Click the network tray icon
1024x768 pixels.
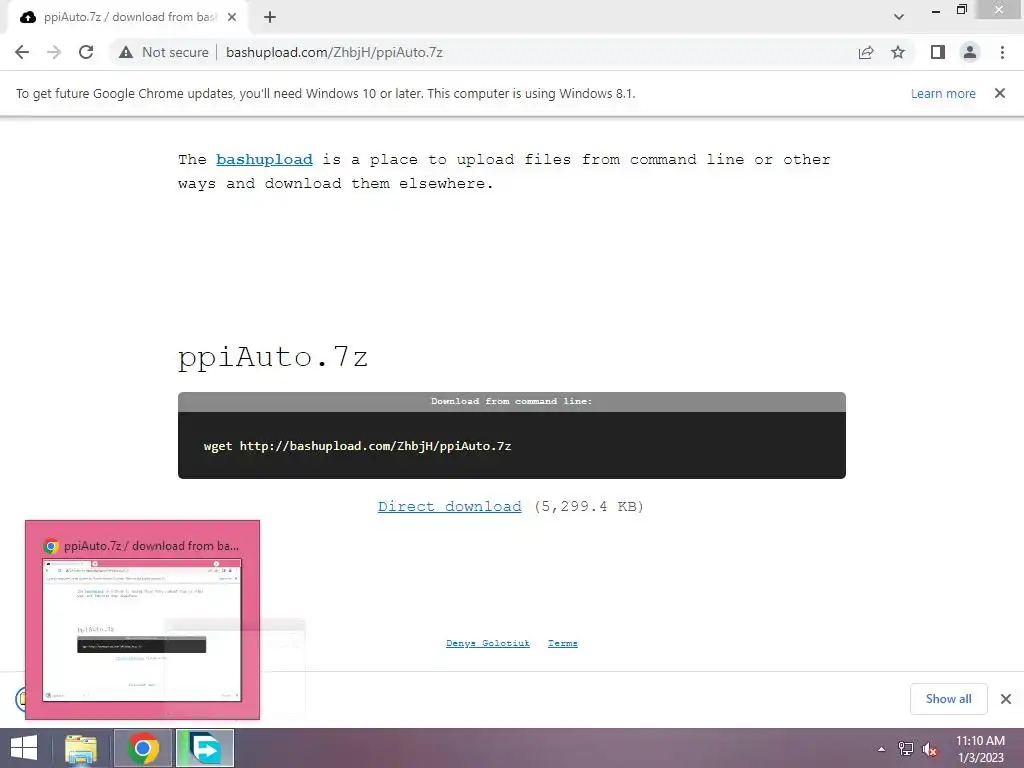[906, 749]
